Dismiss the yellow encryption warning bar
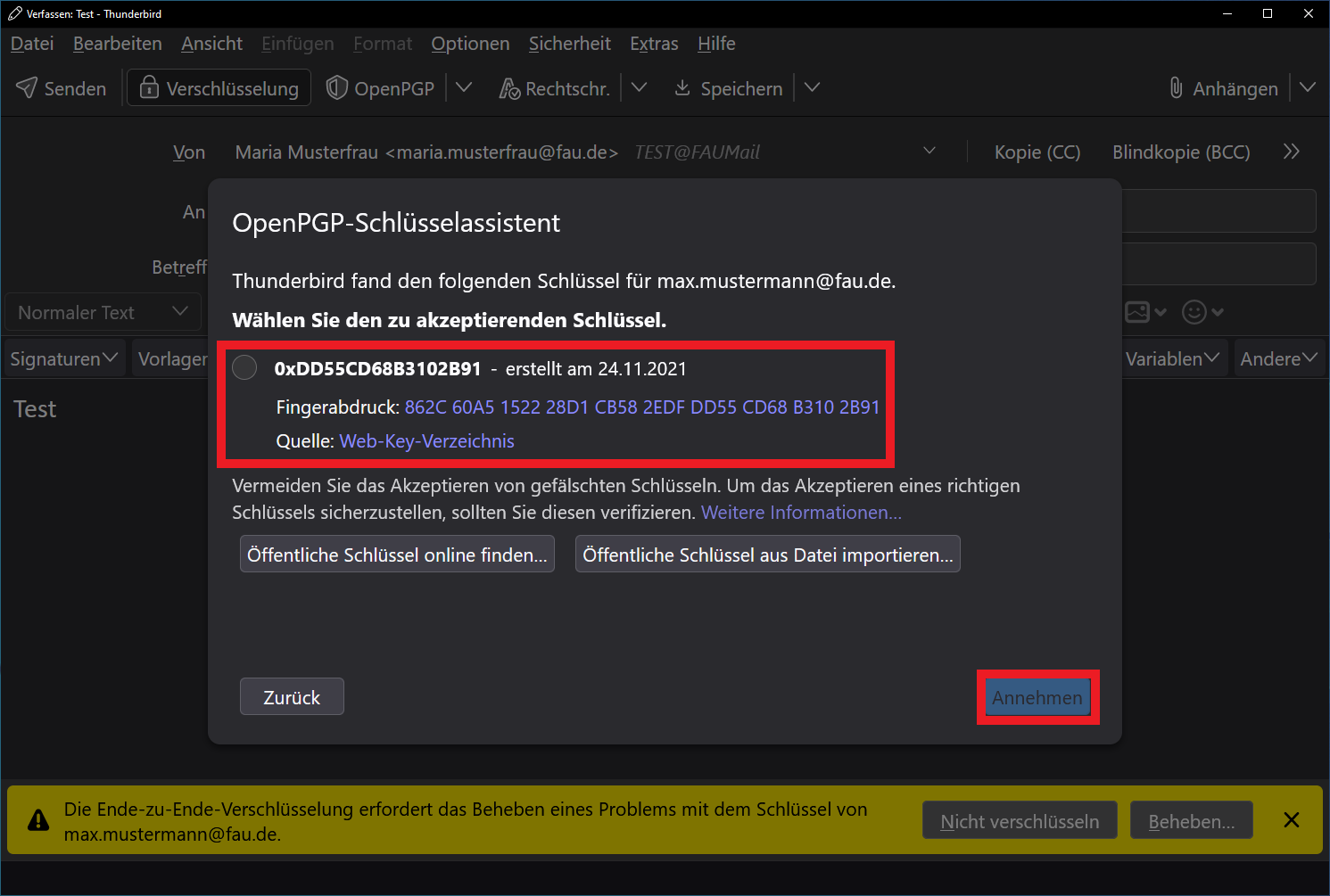The image size is (1330, 896). coord(1291,820)
